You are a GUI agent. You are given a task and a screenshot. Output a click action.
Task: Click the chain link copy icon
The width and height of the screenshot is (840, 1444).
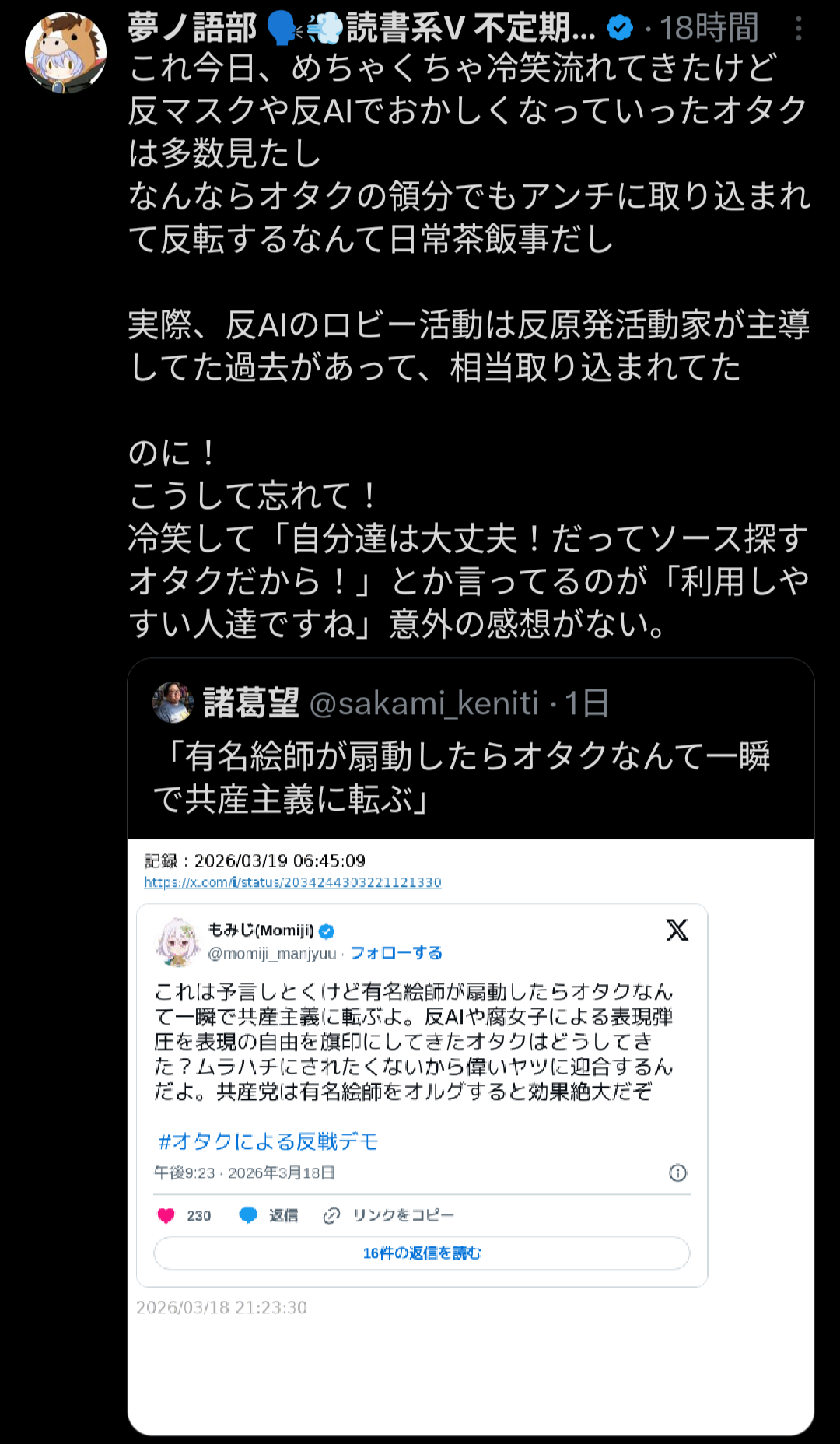331,1215
